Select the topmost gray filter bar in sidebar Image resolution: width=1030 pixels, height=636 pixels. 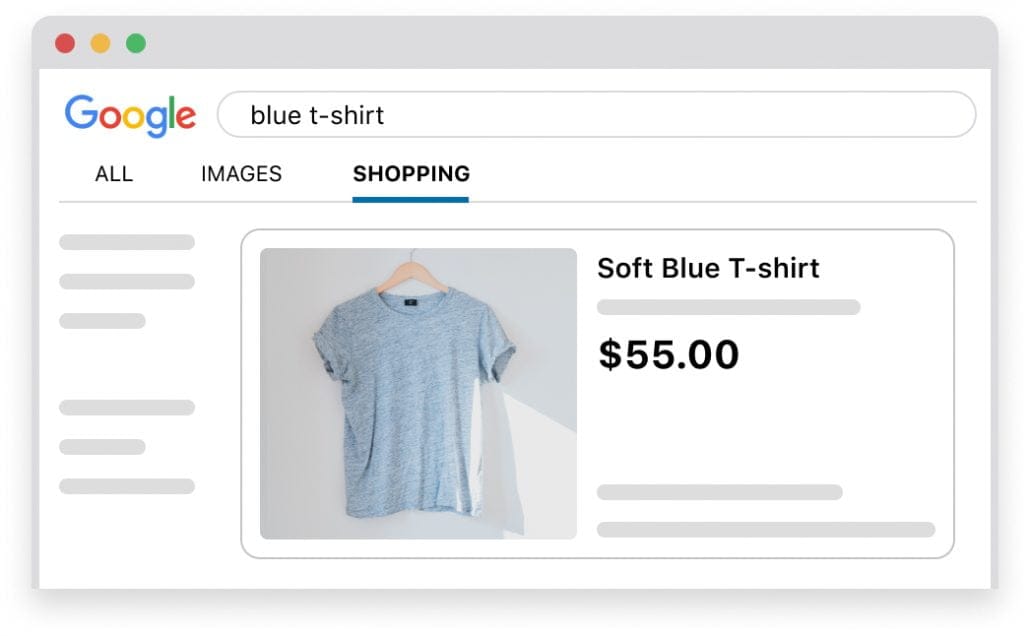tap(127, 242)
